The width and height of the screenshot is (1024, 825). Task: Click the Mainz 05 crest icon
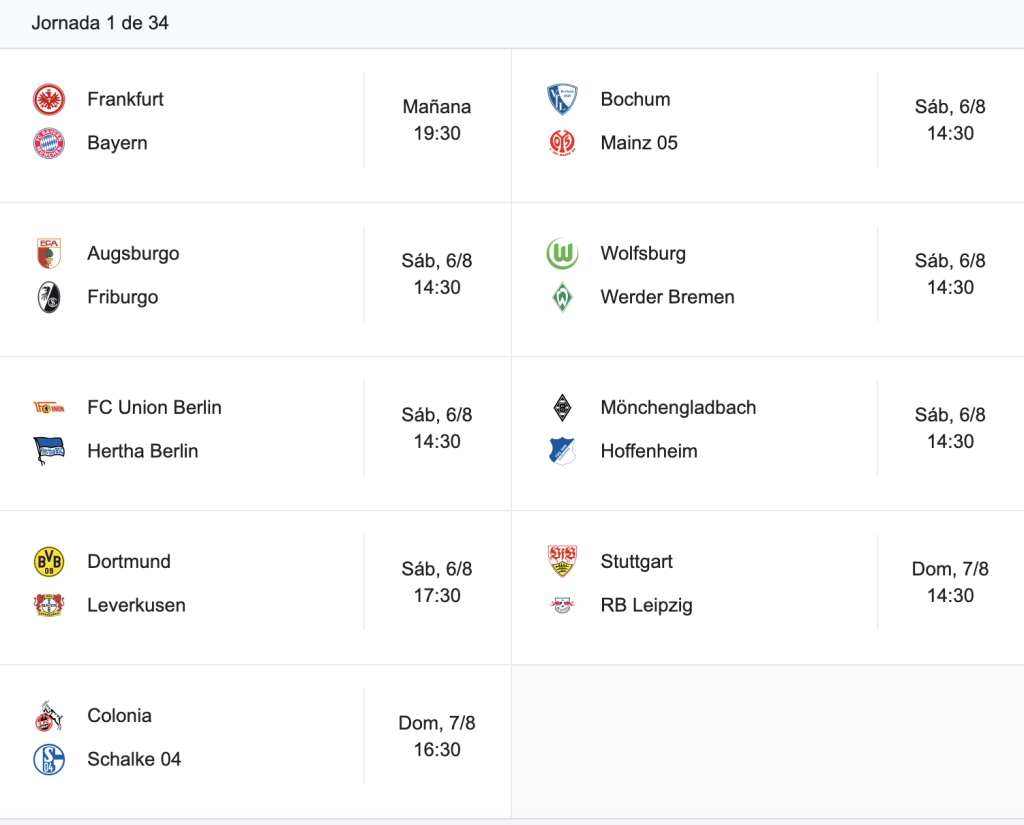(562, 143)
